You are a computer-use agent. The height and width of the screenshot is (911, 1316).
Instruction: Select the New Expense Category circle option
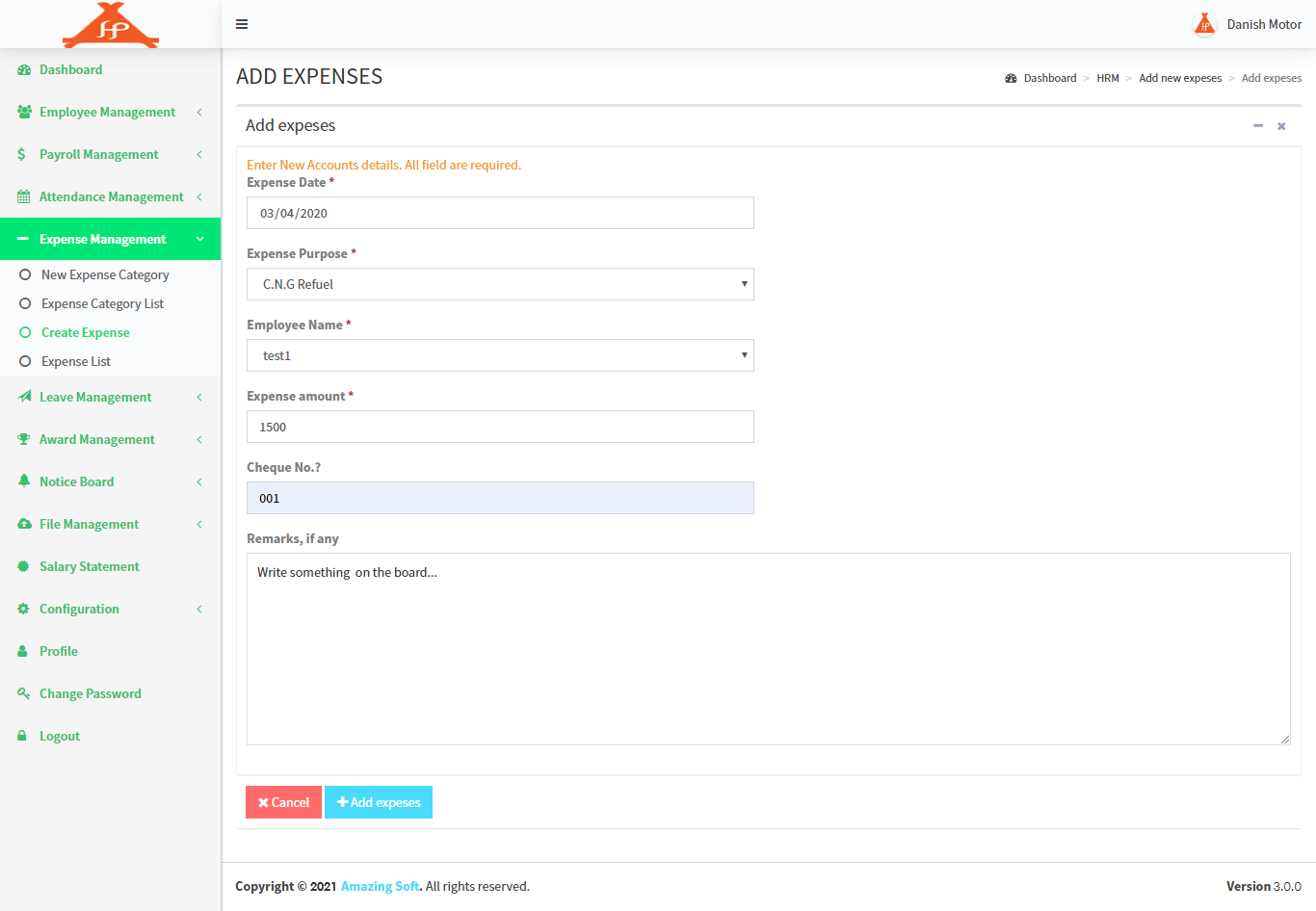[x=25, y=274]
